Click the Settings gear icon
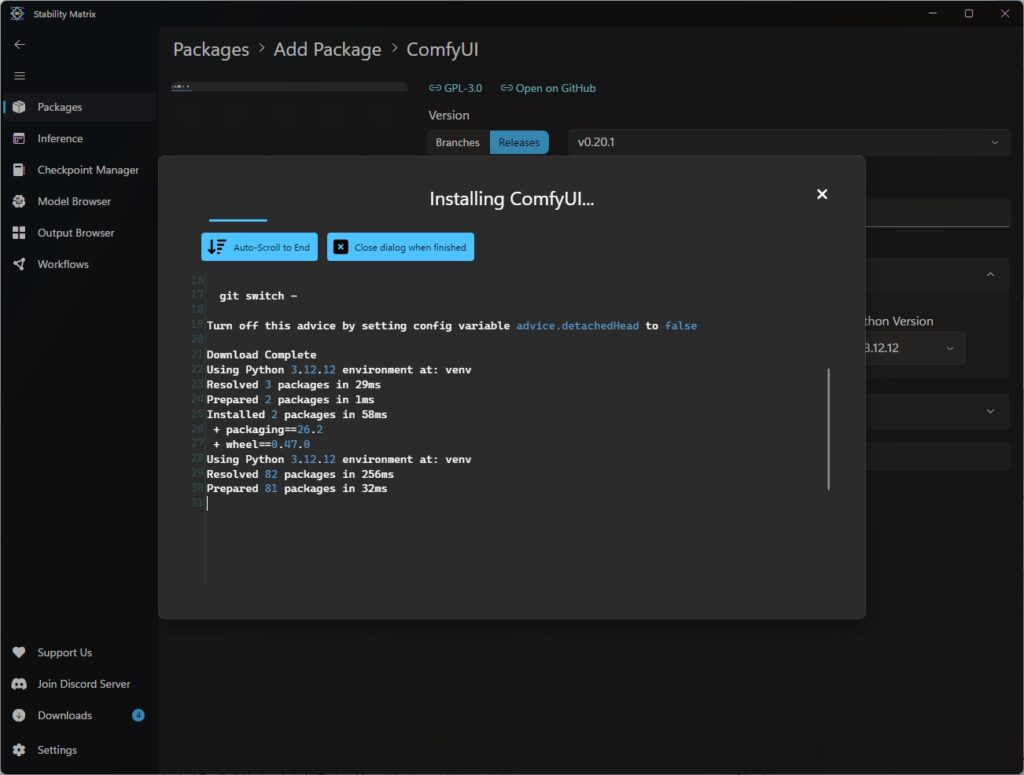Image resolution: width=1024 pixels, height=775 pixels. coord(19,750)
